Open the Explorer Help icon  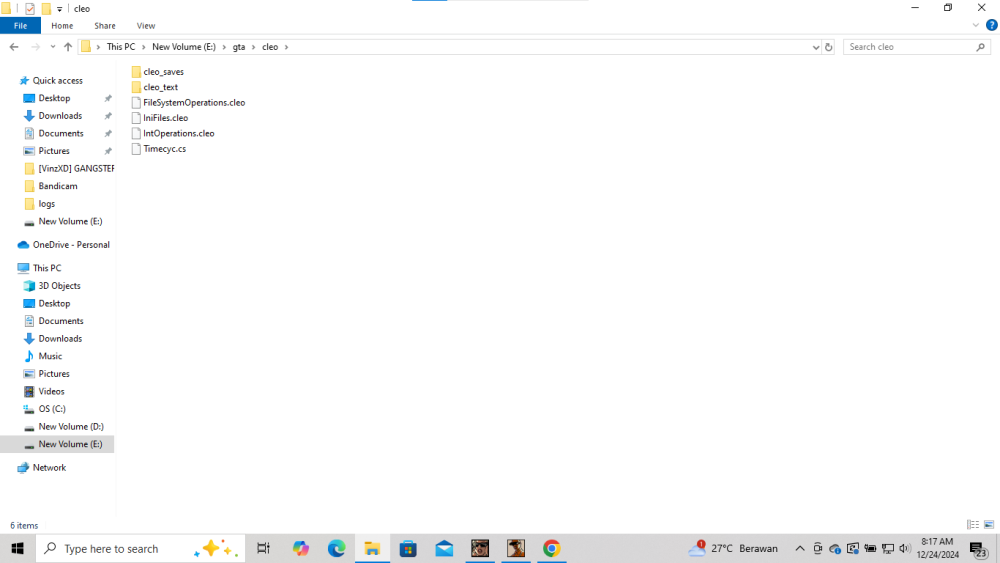[x=991, y=26]
